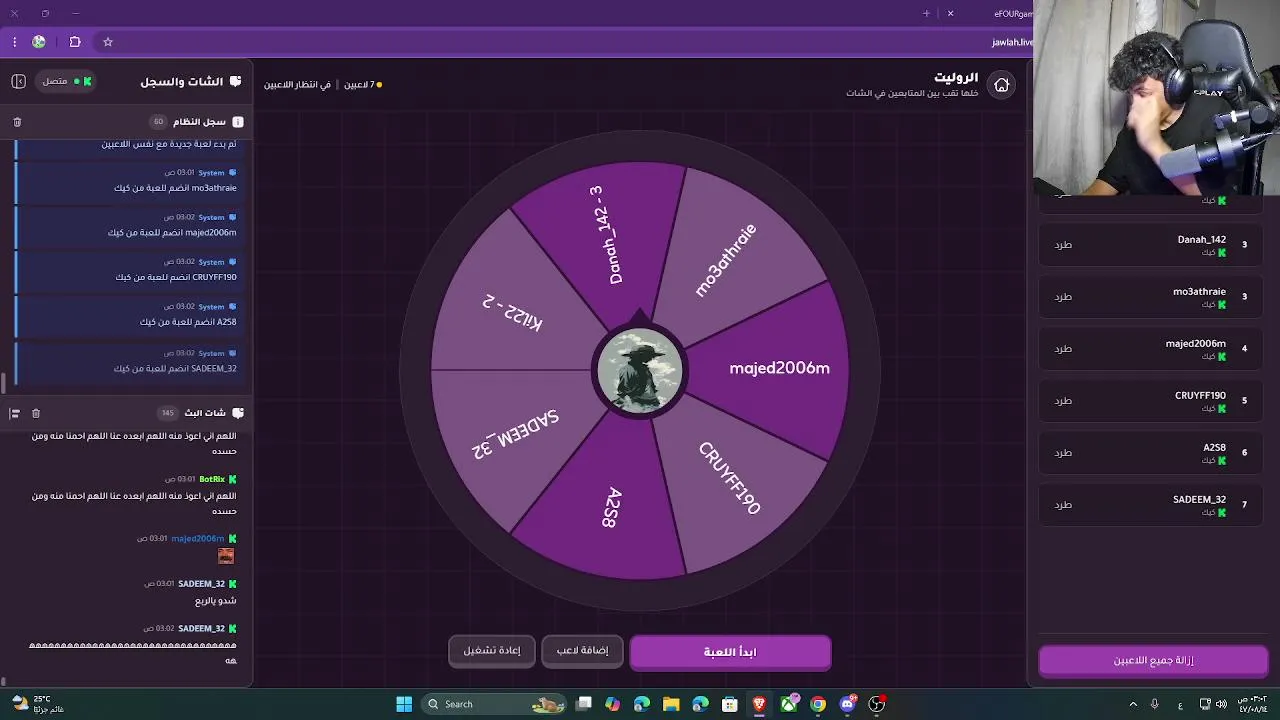1280x720 pixels.
Task: Click the majed2006m wheel segment
Action: click(x=779, y=368)
